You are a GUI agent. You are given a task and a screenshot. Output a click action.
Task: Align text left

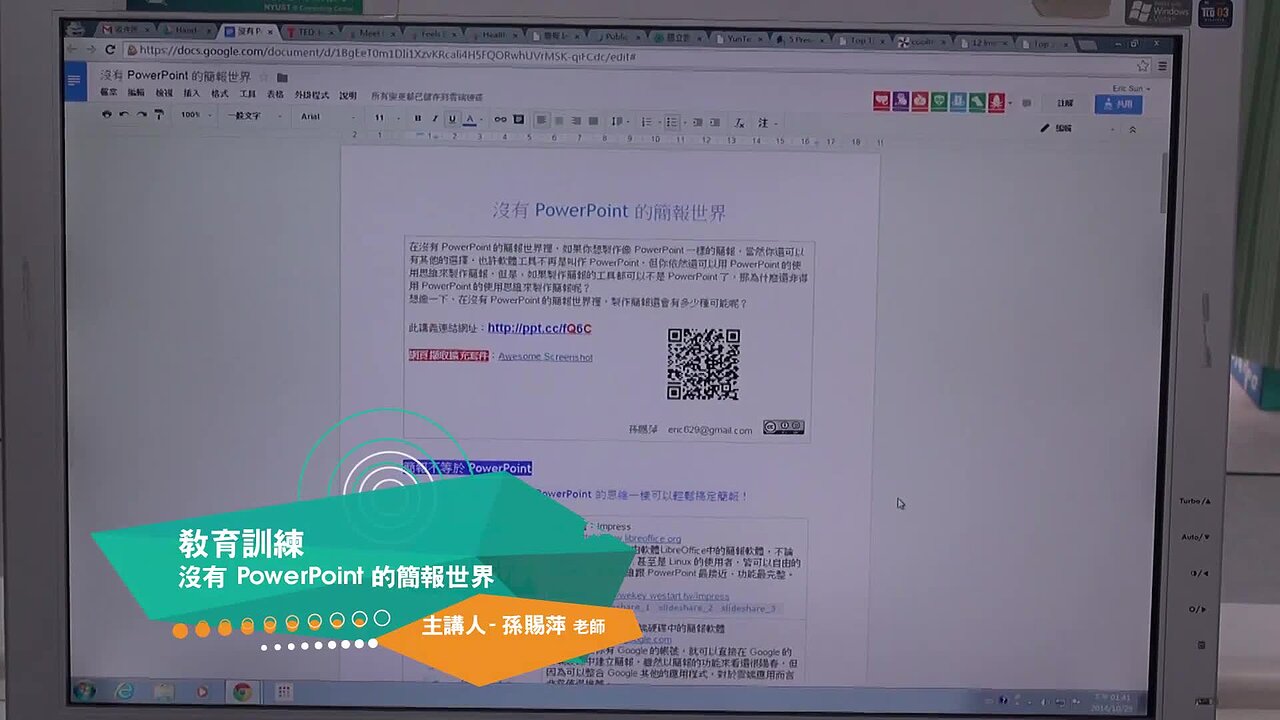[541, 120]
